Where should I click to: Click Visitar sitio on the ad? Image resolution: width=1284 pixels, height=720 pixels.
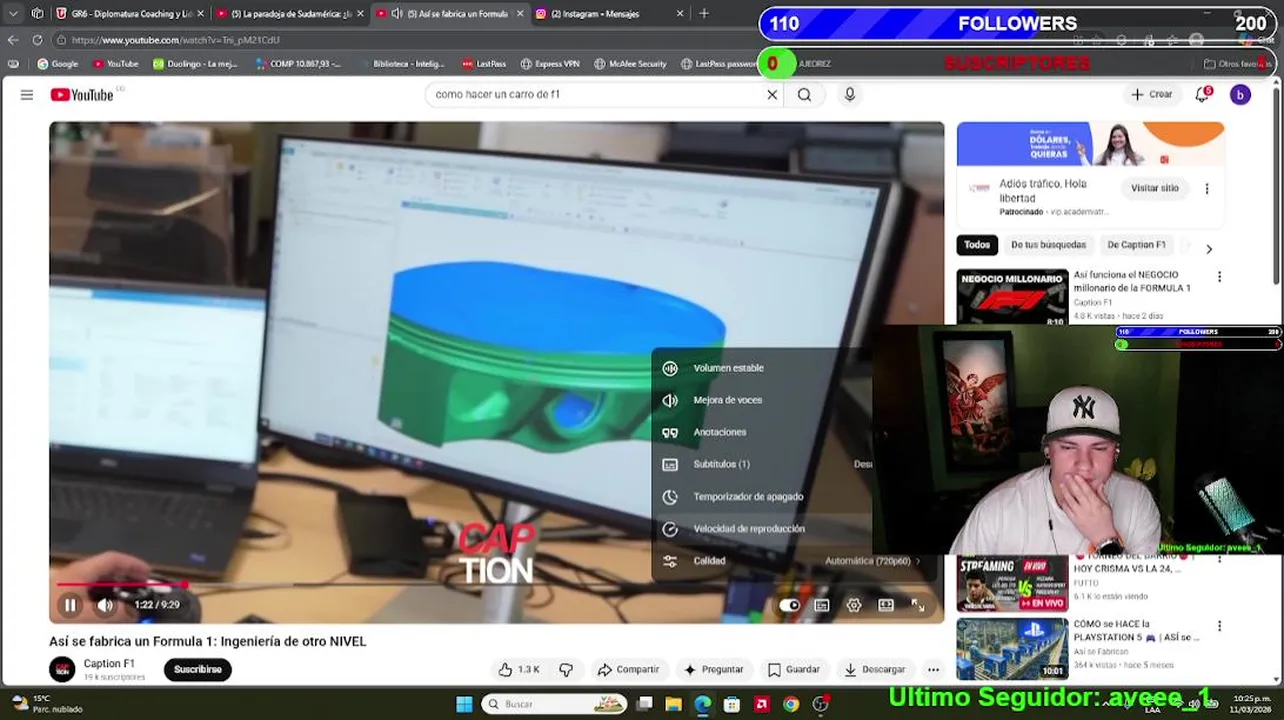point(1154,188)
